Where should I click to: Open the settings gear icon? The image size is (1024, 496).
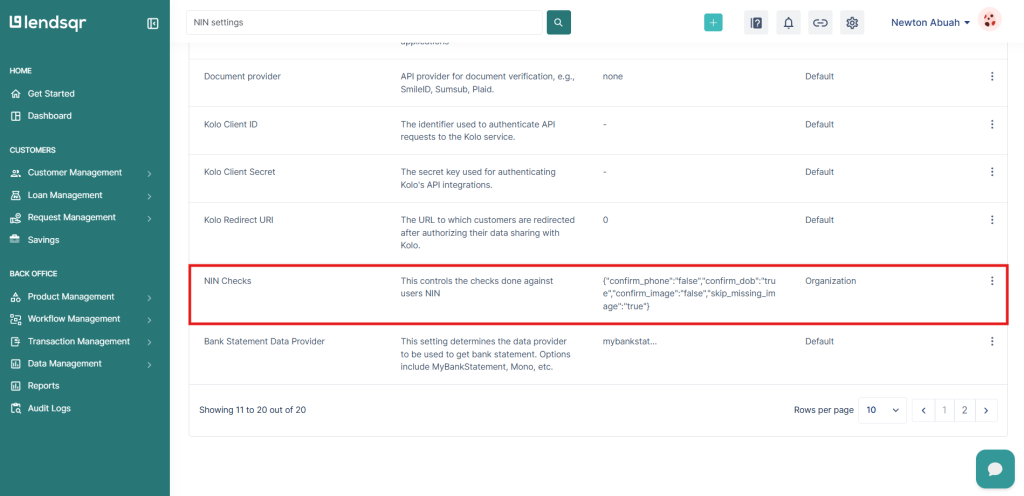pos(852,23)
